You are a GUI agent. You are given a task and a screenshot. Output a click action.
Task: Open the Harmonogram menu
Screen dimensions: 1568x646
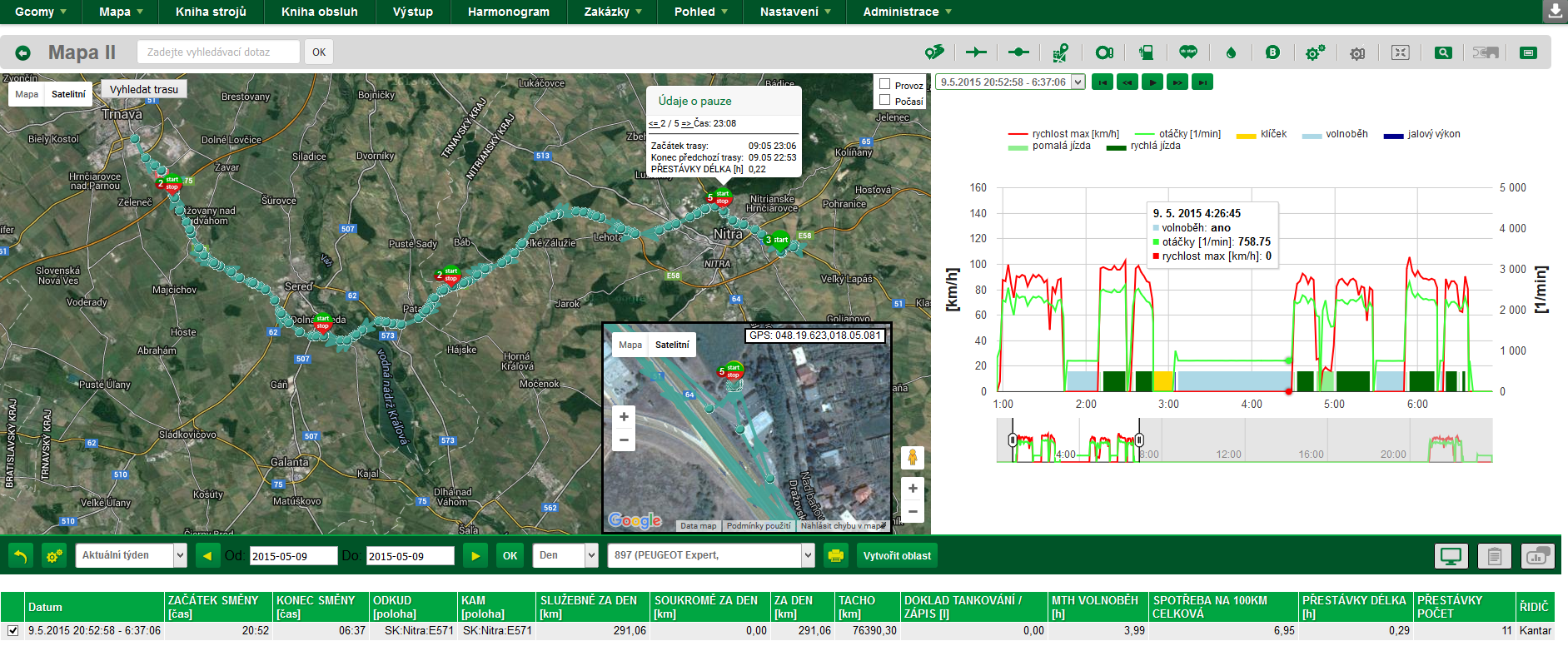point(508,12)
